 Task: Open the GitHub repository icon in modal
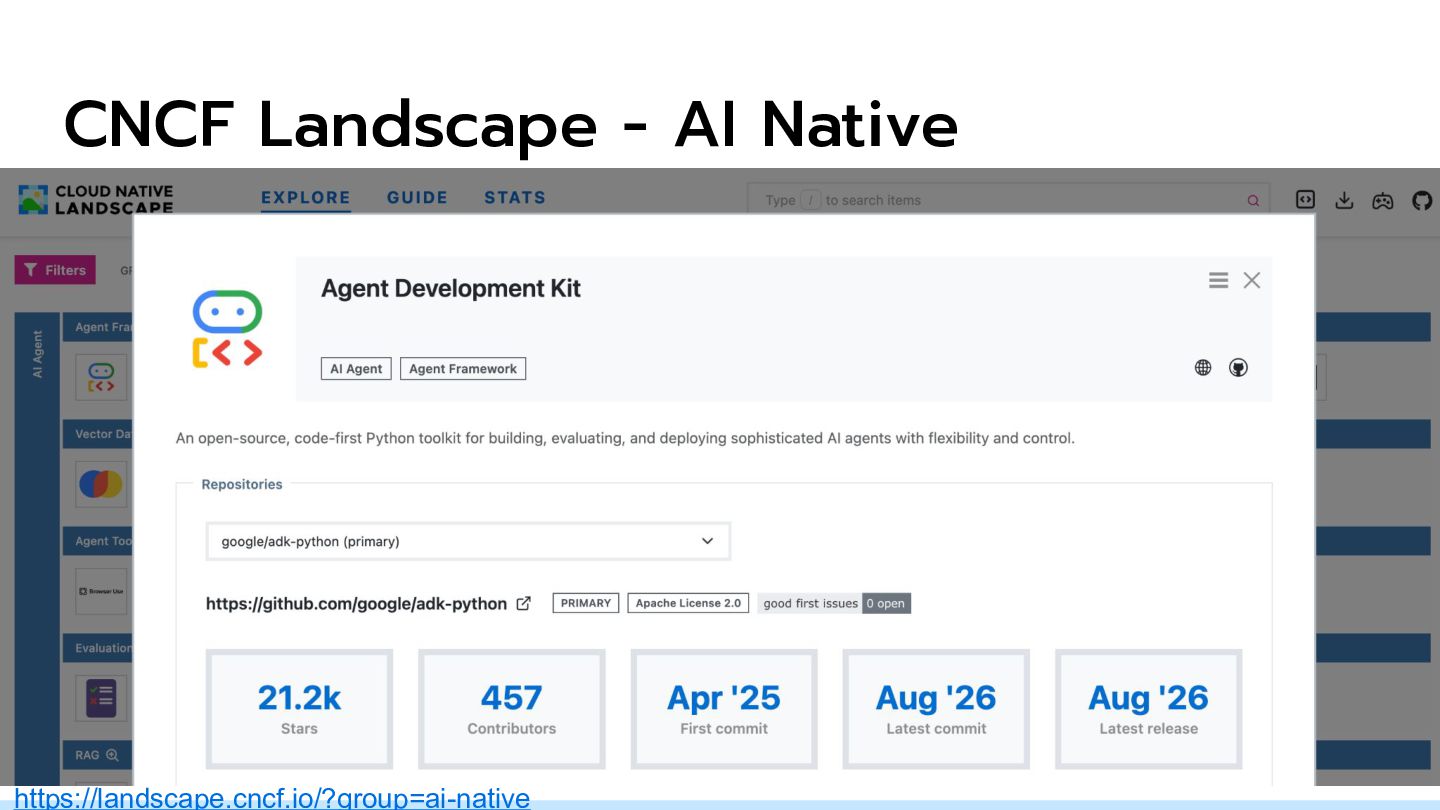pos(1238,368)
